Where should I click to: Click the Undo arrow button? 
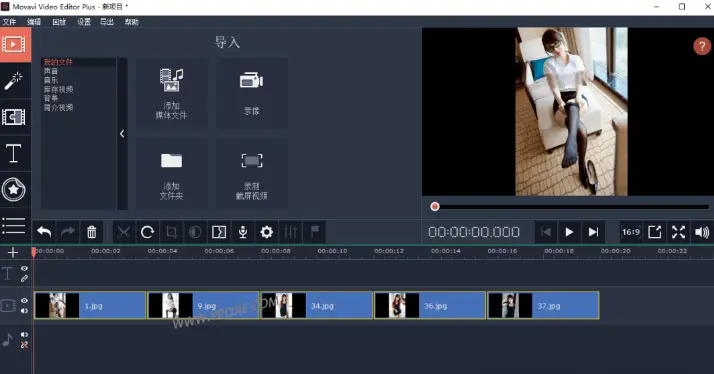point(44,232)
